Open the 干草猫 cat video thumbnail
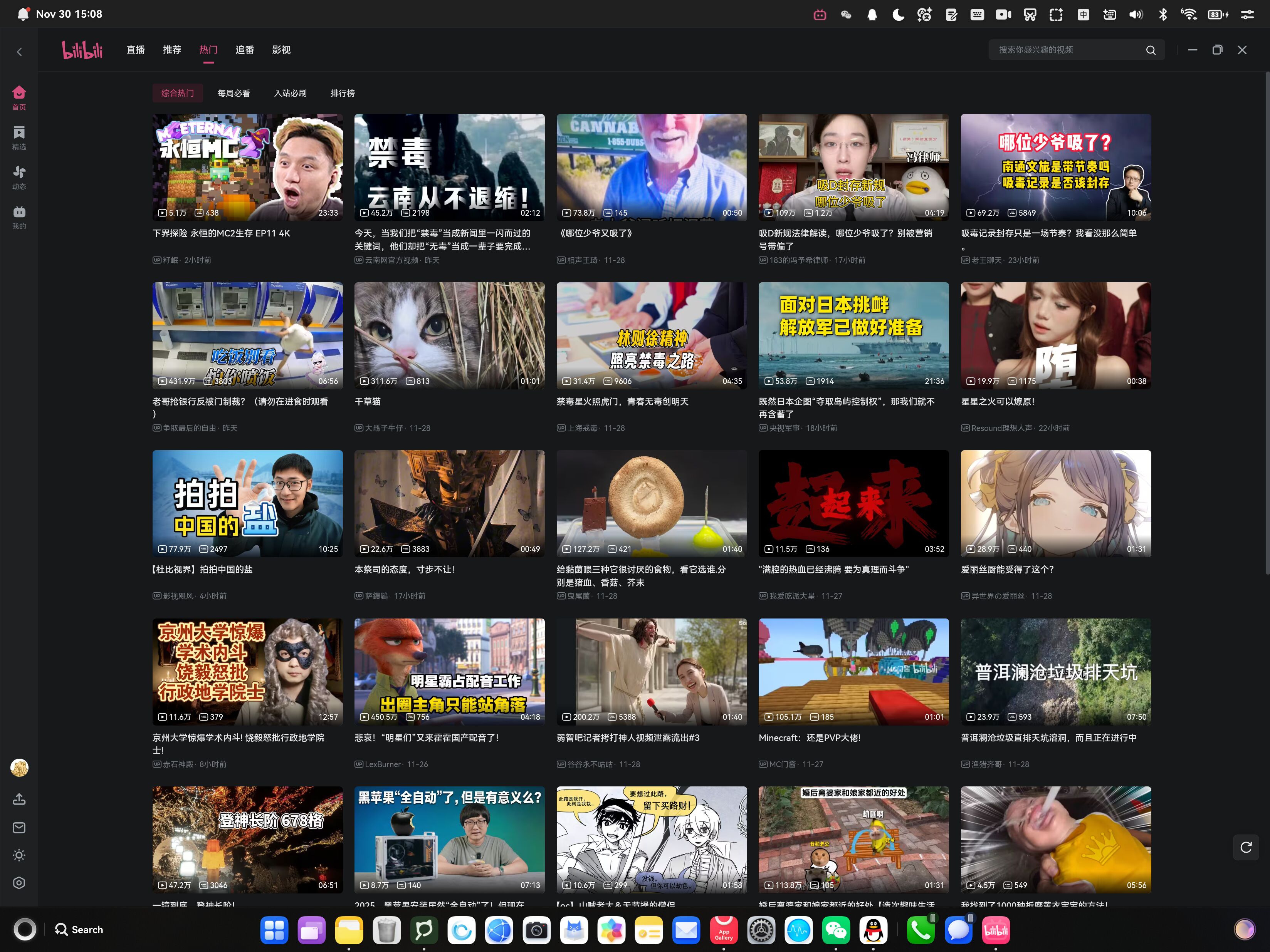This screenshot has width=1270, height=952. tap(449, 335)
